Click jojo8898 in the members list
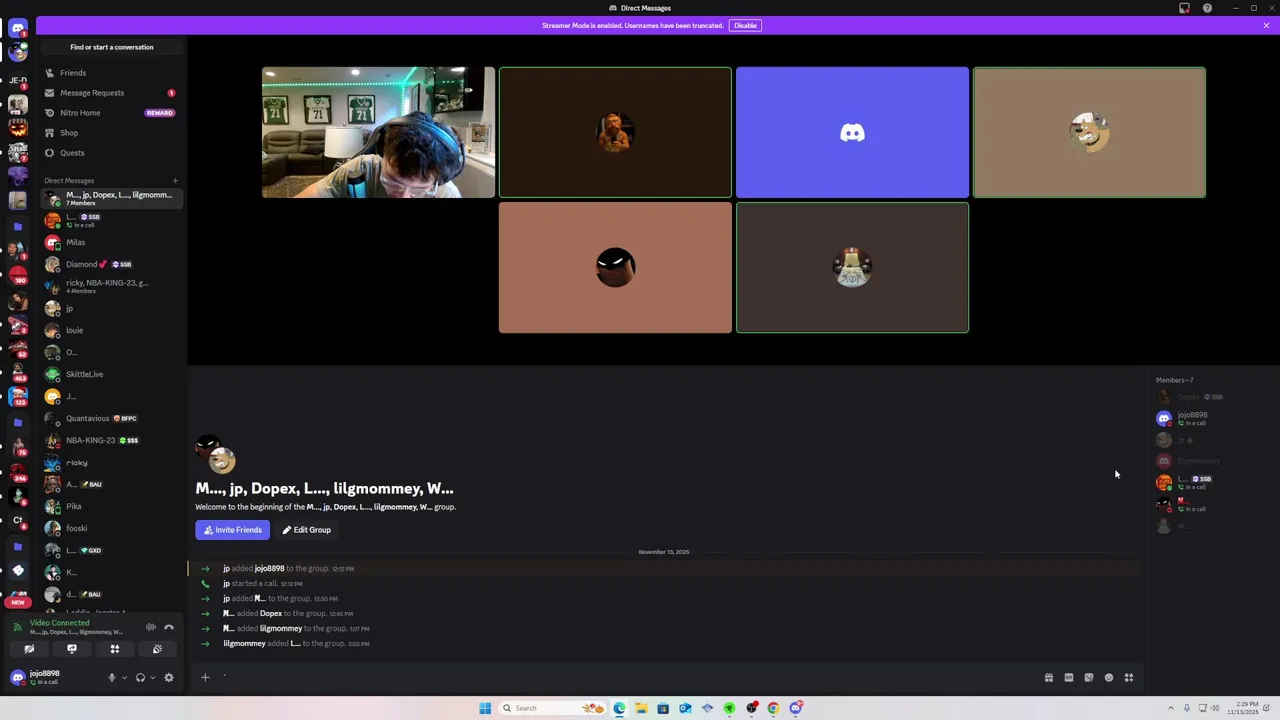The height and width of the screenshot is (720, 1280). pyautogui.click(x=1210, y=418)
